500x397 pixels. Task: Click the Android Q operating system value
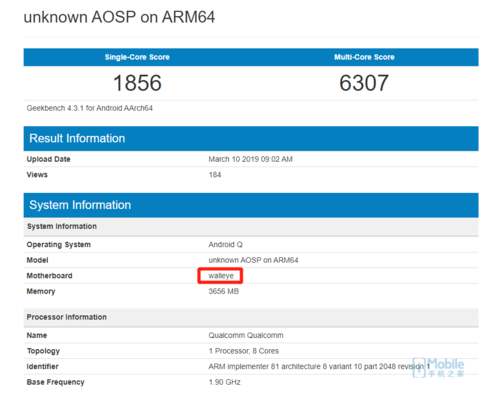click(226, 245)
